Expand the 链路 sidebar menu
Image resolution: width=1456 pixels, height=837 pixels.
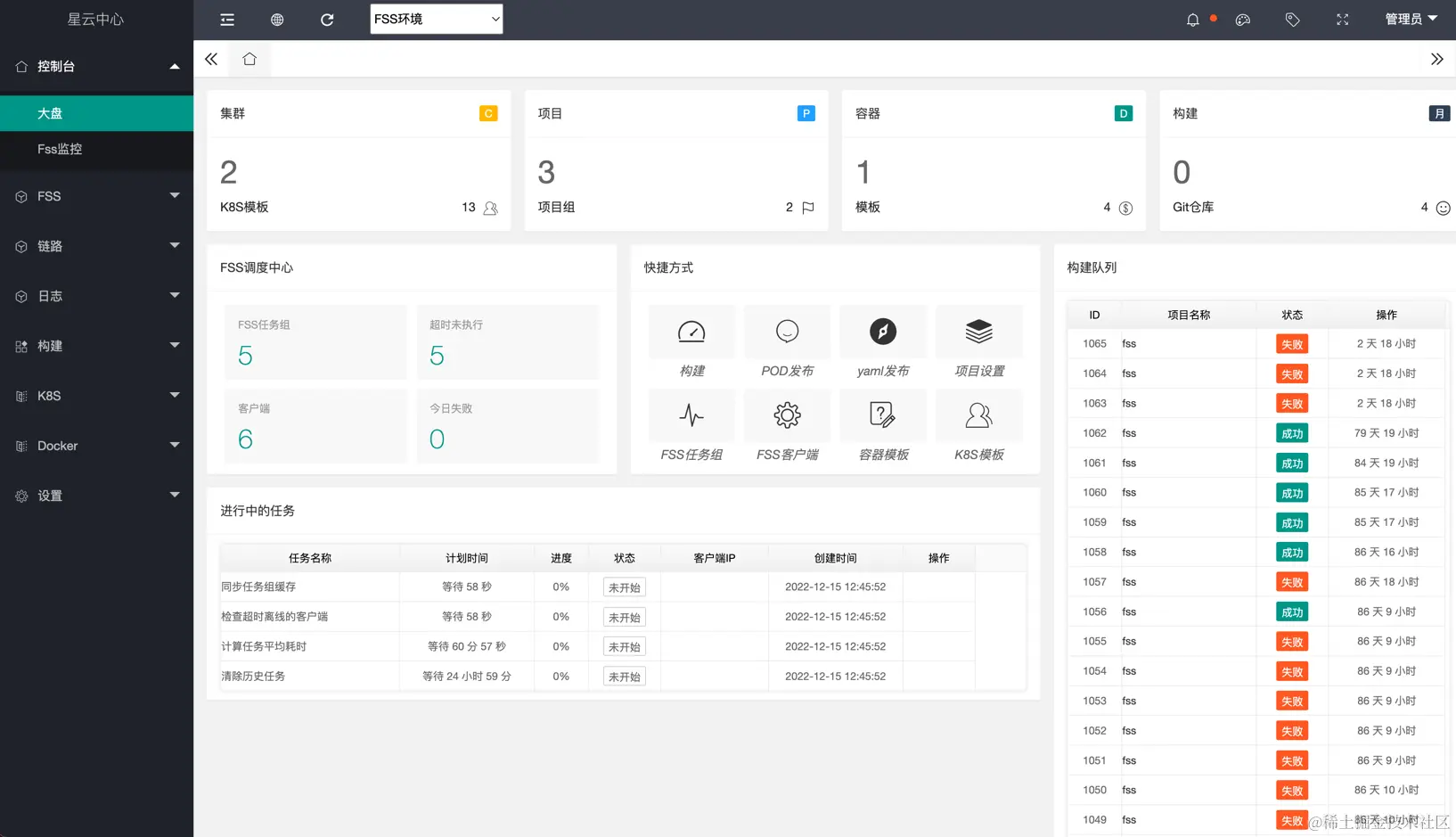[x=96, y=246]
